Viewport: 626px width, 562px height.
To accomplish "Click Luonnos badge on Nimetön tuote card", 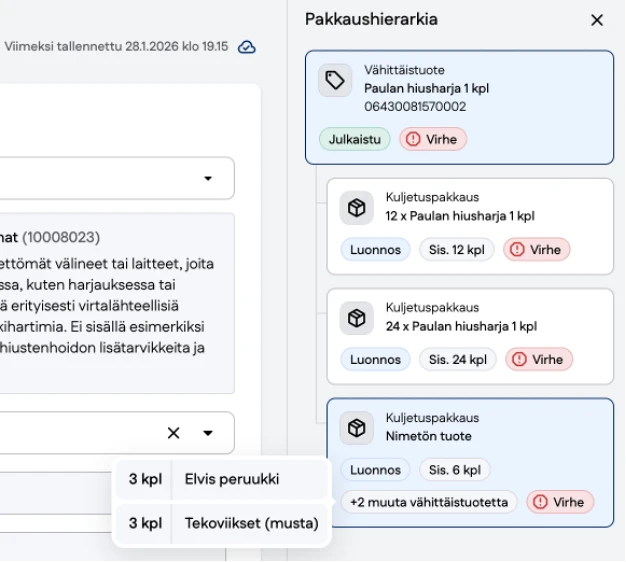I will [x=375, y=470].
